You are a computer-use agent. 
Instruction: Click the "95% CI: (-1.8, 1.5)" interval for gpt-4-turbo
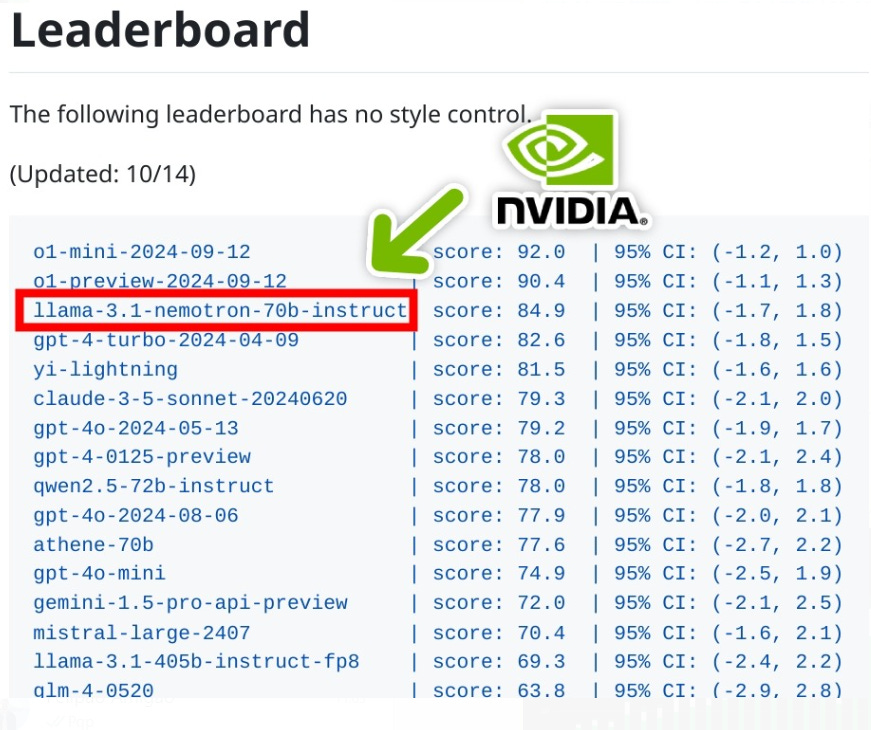pyautogui.click(x=728, y=339)
